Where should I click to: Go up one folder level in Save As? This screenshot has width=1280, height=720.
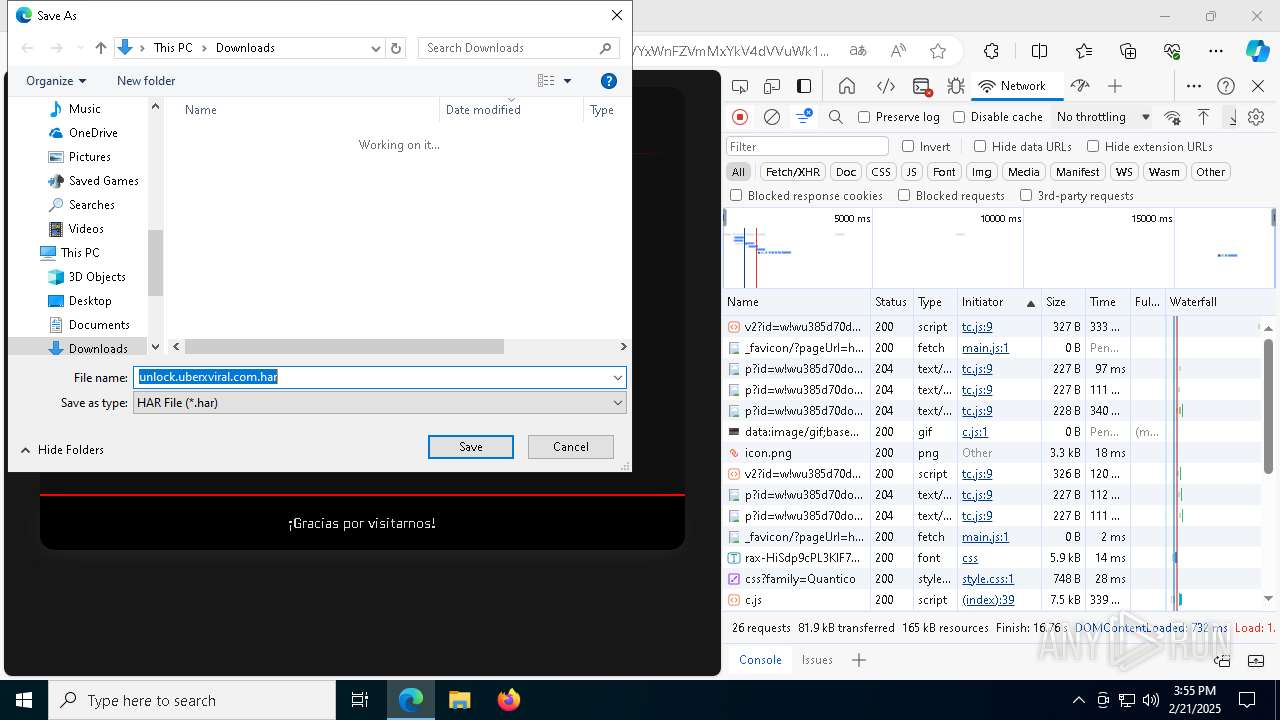[101, 48]
